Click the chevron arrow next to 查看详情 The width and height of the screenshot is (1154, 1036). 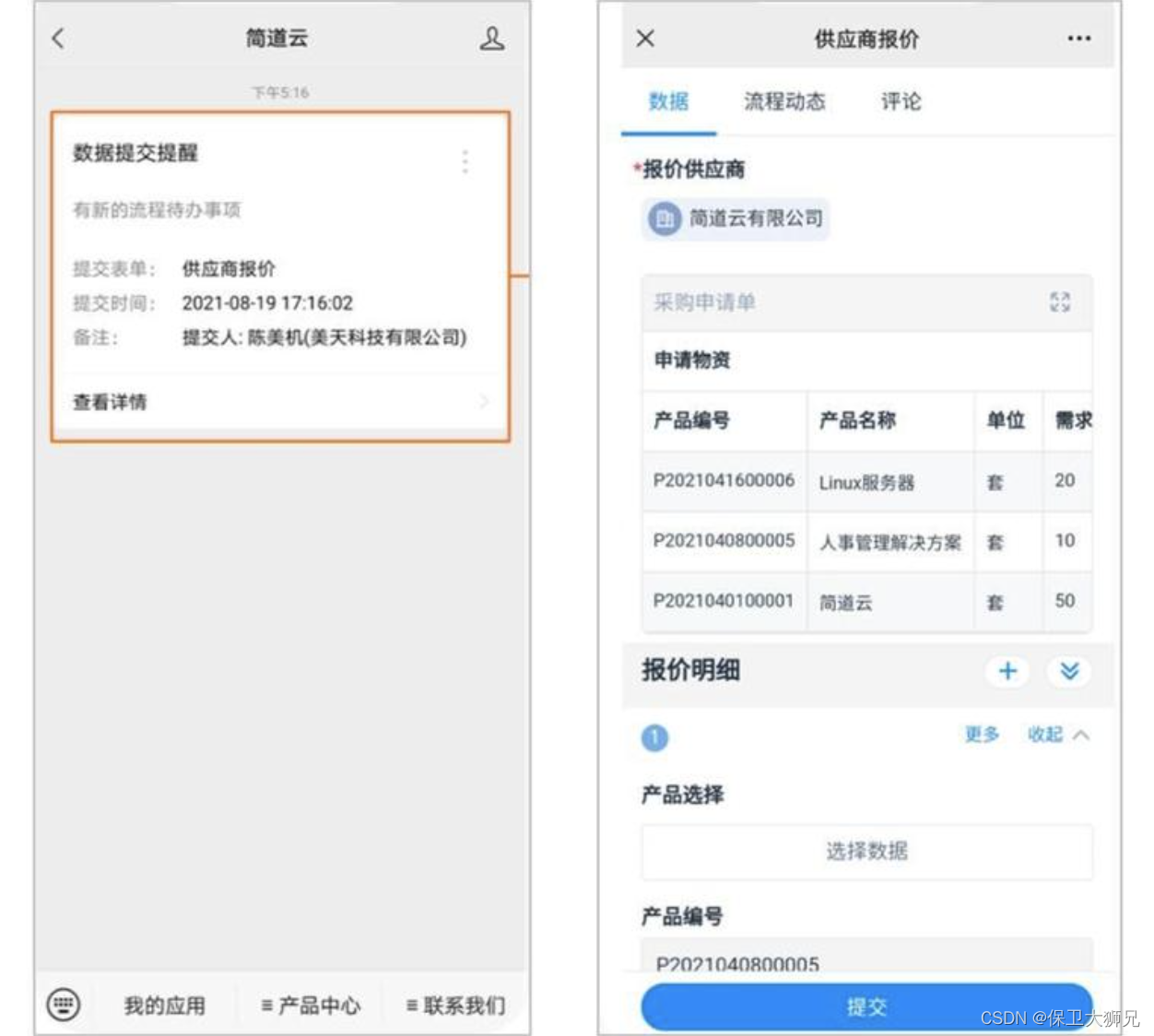click(x=484, y=401)
